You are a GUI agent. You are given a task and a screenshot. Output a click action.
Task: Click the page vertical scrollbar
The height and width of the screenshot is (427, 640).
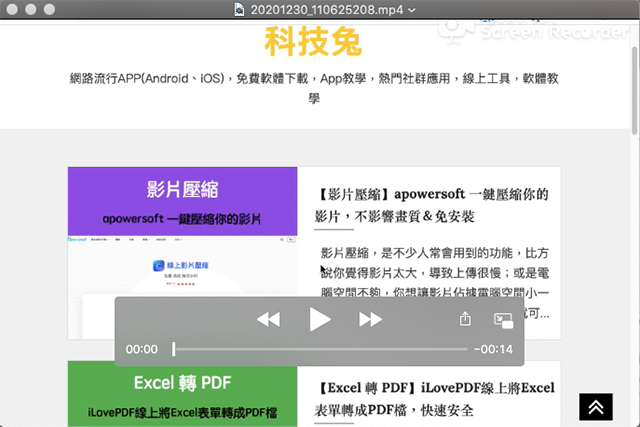[634, 91]
